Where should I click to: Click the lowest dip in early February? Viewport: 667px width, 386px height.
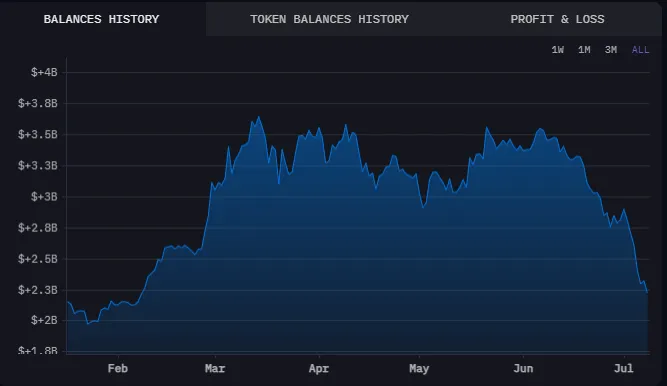88,324
